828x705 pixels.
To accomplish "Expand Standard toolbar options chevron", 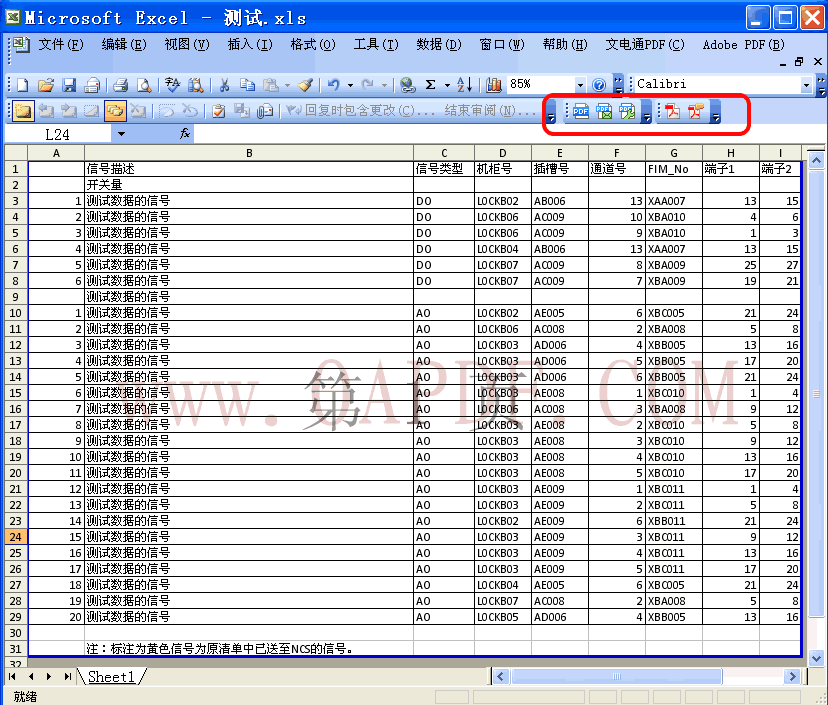I will pos(618,84).
